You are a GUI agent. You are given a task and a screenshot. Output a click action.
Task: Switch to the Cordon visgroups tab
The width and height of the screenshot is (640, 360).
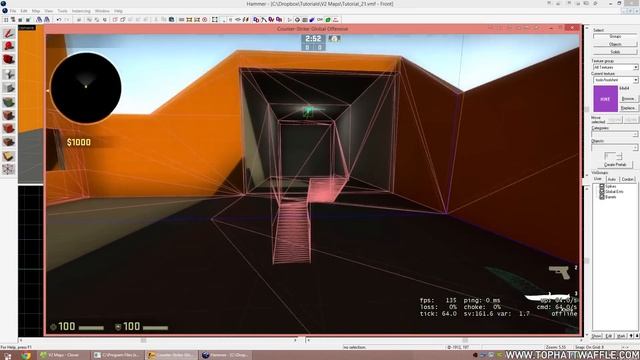pyautogui.click(x=627, y=179)
